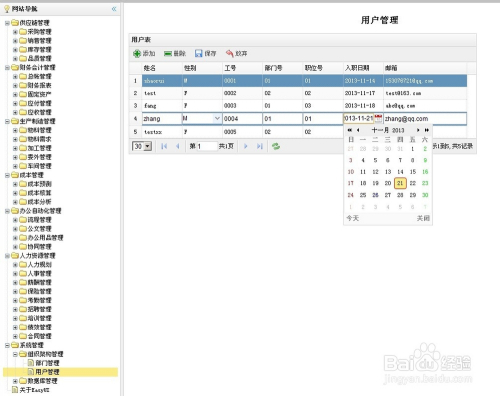Click the 十一月 2013 calendar title
Image resolution: width=500 pixels, height=396 pixels.
point(388,130)
